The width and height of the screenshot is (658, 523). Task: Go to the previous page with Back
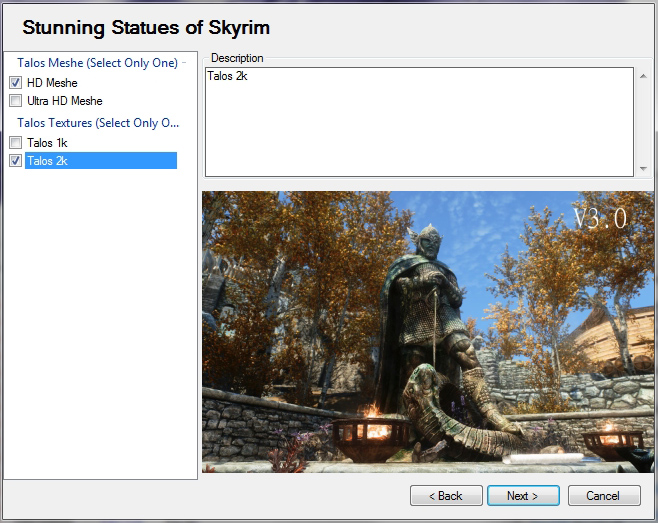coord(446,496)
